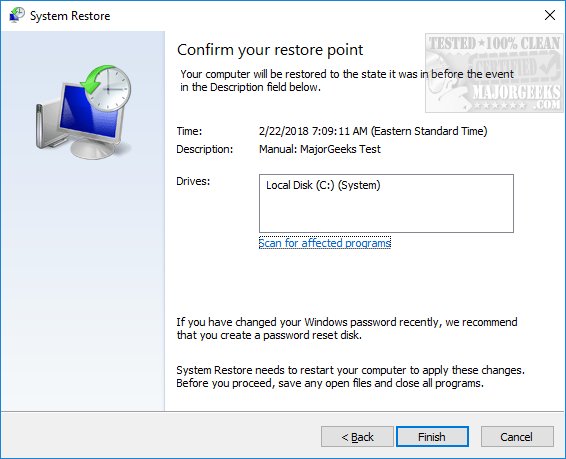Click the Finish button
The width and height of the screenshot is (566, 459).
432,437
